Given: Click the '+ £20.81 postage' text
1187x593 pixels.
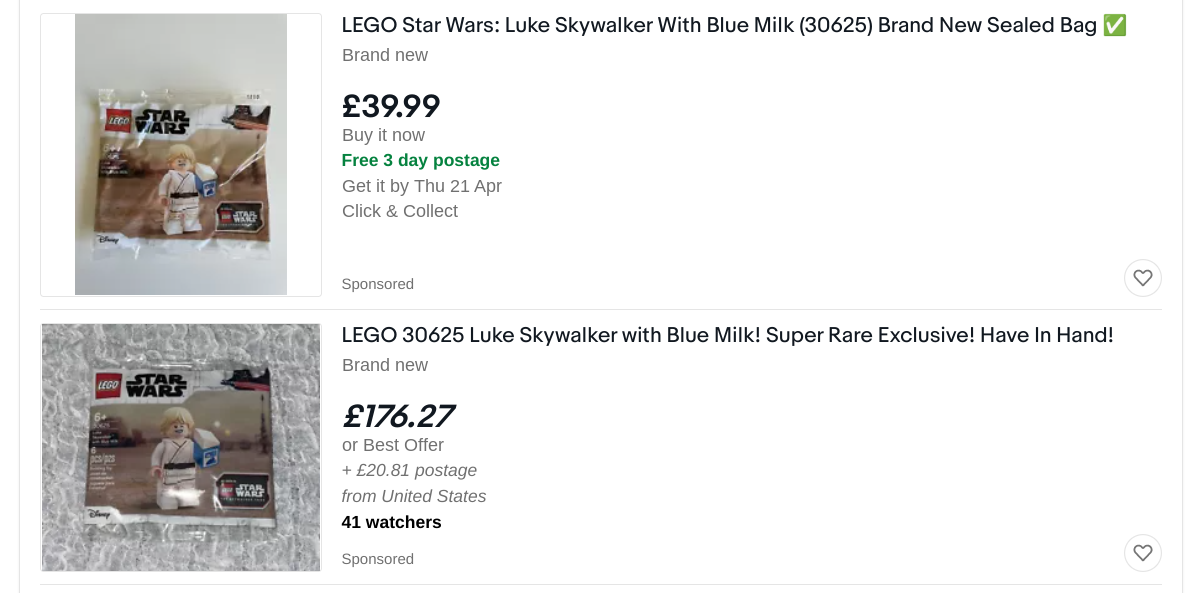Looking at the screenshot, I should coord(409,470).
